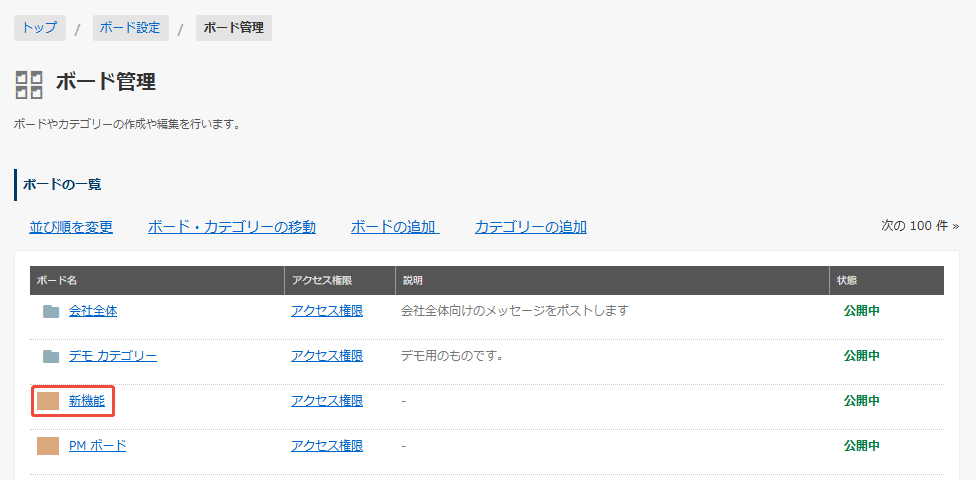This screenshot has height=480, width=976.
Task: Click 公開中 status in 新機能 row
Action: 861,402
